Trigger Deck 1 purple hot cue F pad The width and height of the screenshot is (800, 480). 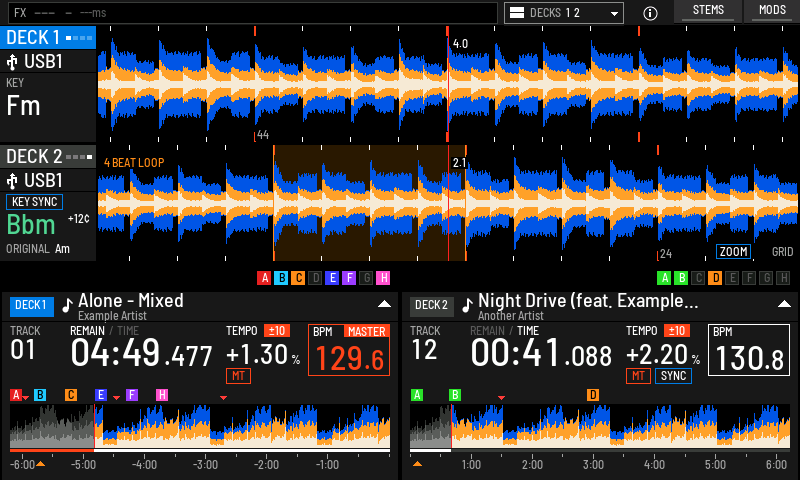349,278
